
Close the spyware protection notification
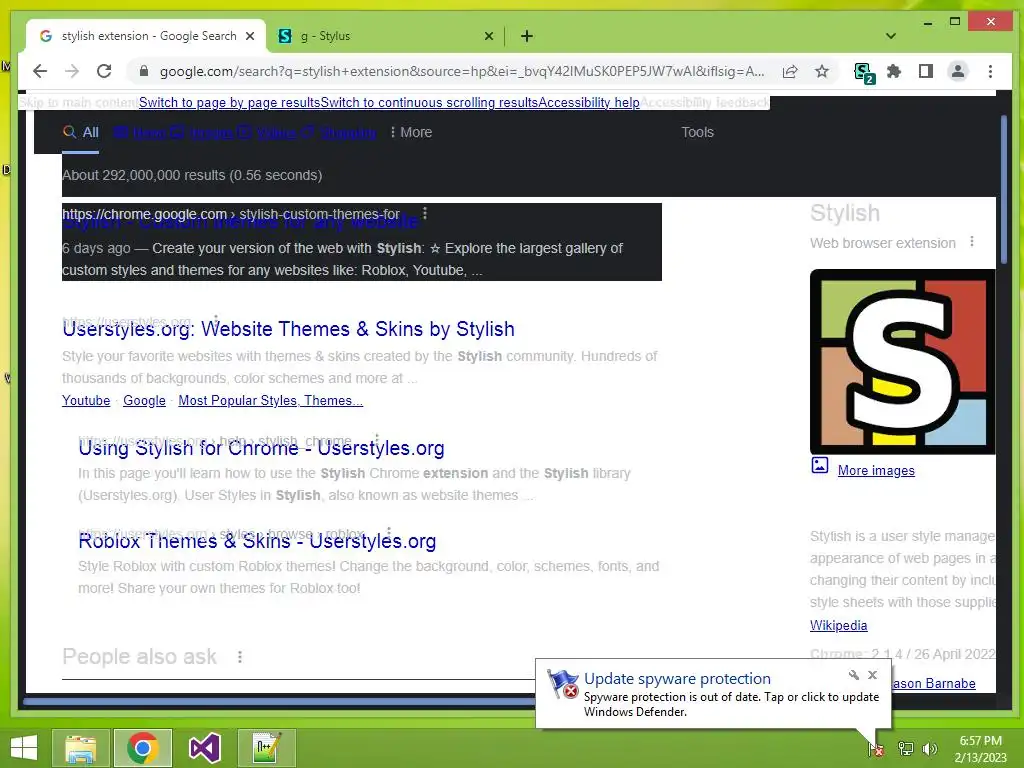pos(872,675)
